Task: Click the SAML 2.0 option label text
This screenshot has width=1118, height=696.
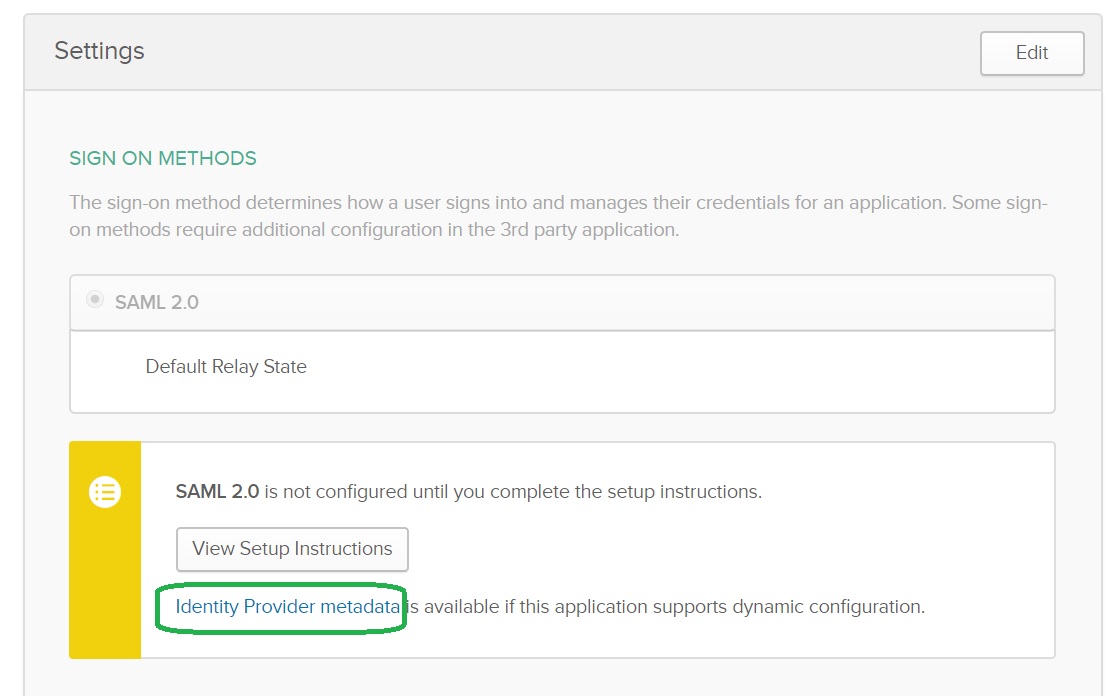Action: pos(157,302)
